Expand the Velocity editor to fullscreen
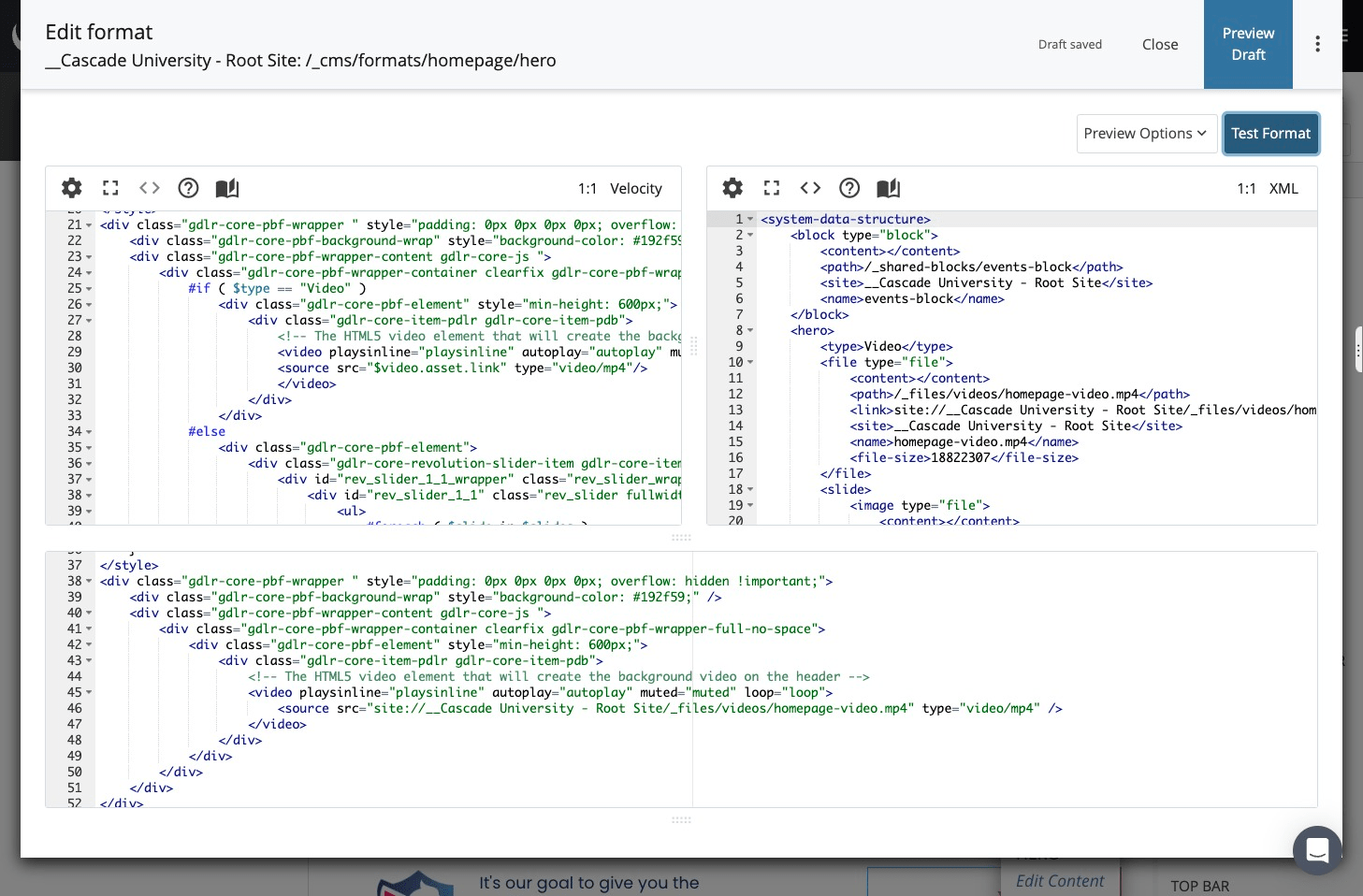 click(x=110, y=188)
